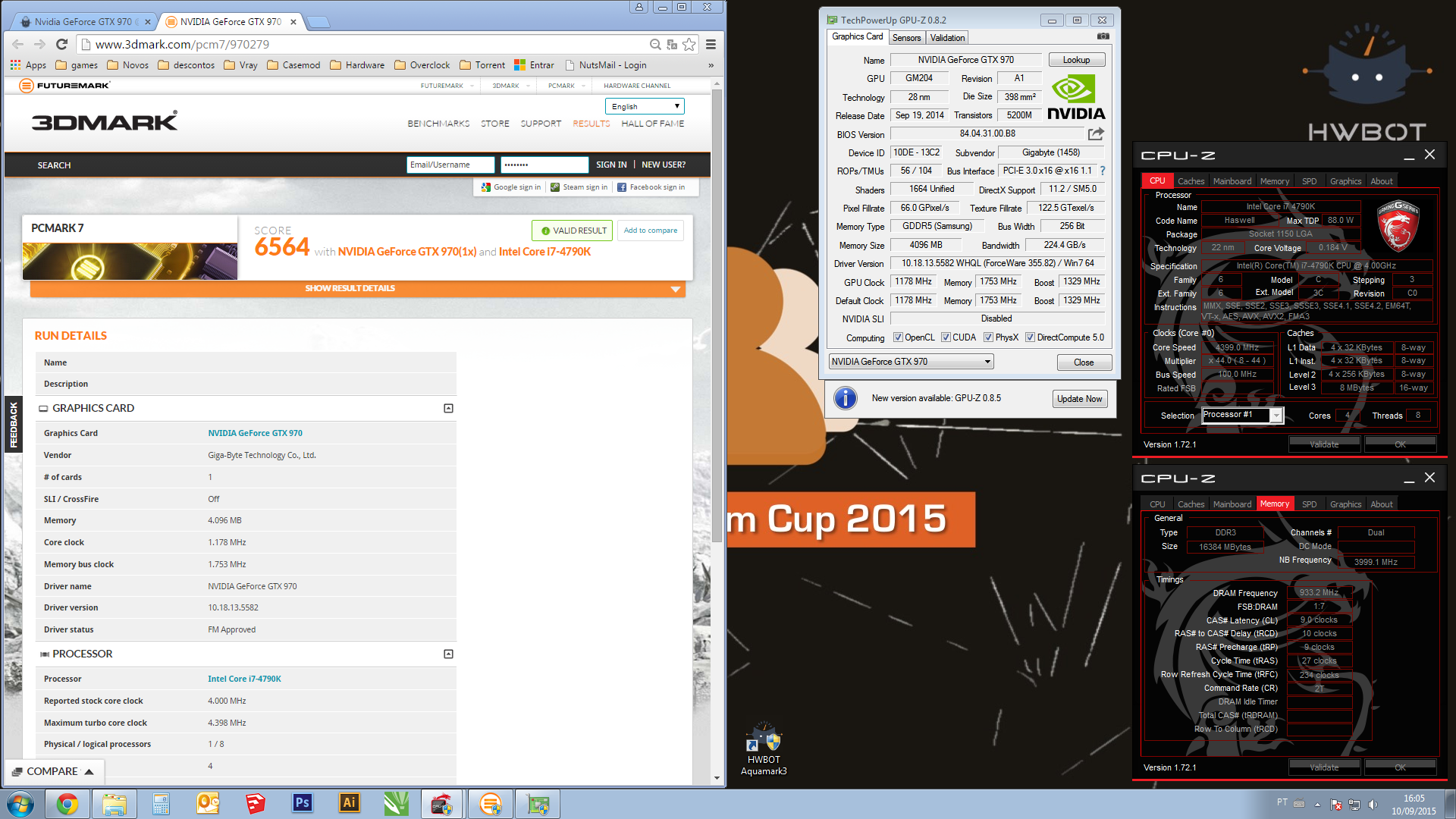Open SketchUp from the taskbar
The width and height of the screenshot is (1456, 819).
tap(255, 804)
